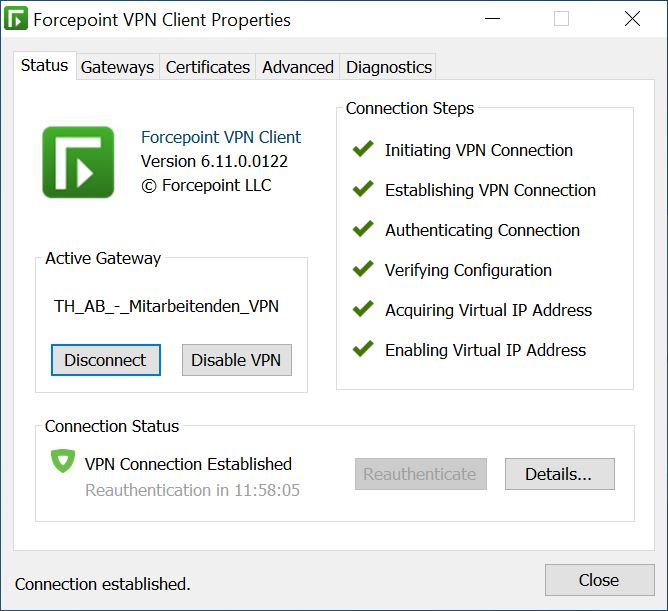Click checkmark beside Verifying Configuration

click(x=363, y=268)
